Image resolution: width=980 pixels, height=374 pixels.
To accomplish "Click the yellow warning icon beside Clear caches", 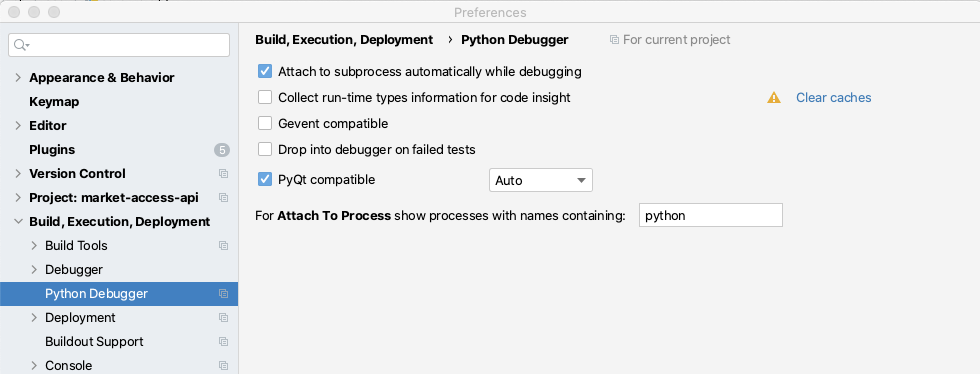I will pyautogui.click(x=774, y=98).
